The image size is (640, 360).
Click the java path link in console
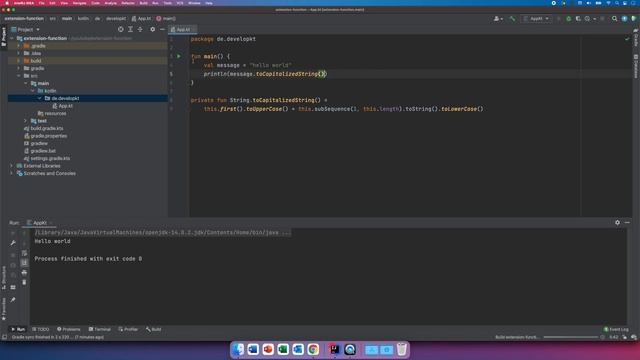163,233
